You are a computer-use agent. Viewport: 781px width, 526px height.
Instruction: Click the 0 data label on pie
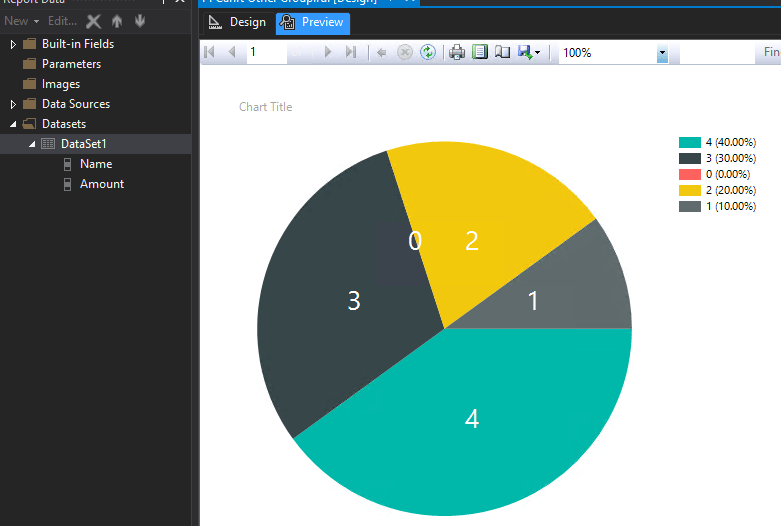tap(415, 241)
